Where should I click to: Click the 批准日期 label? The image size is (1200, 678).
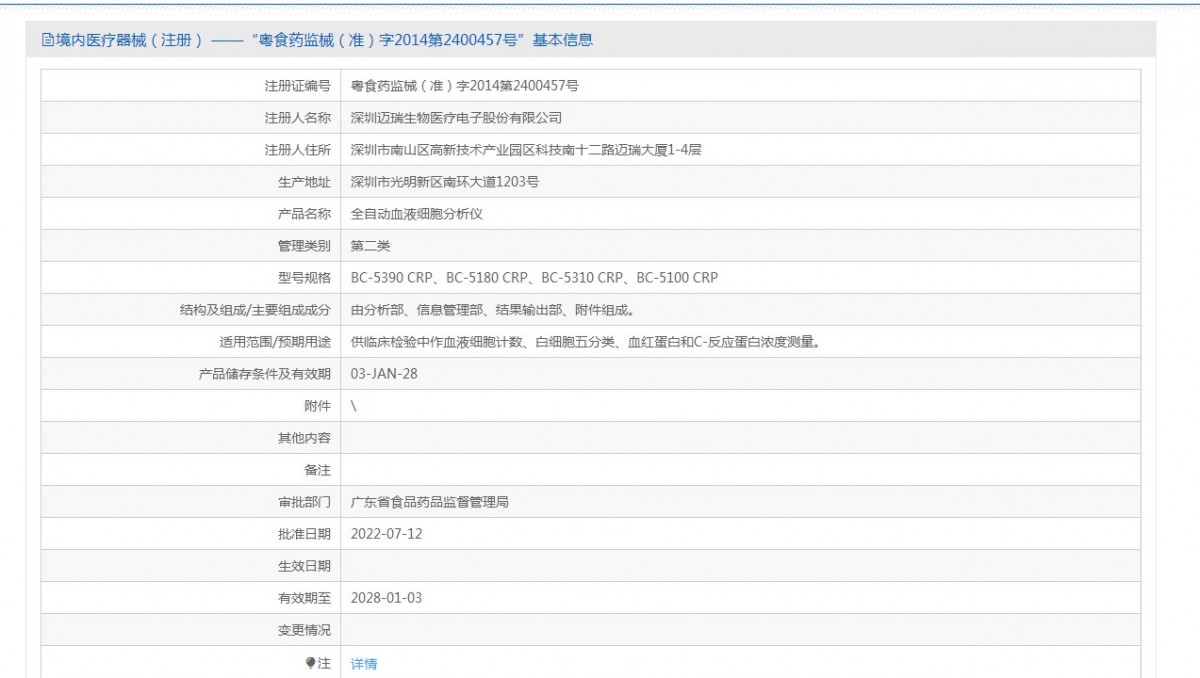coord(304,534)
